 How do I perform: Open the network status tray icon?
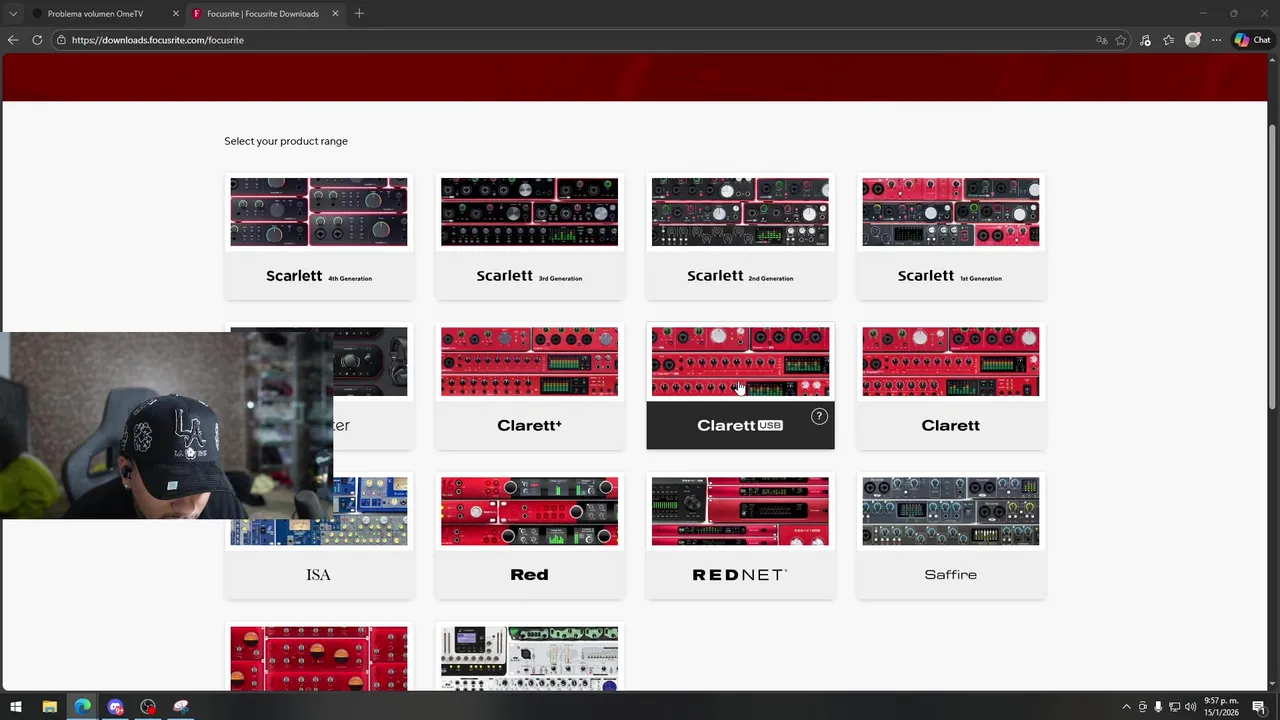(1174, 707)
